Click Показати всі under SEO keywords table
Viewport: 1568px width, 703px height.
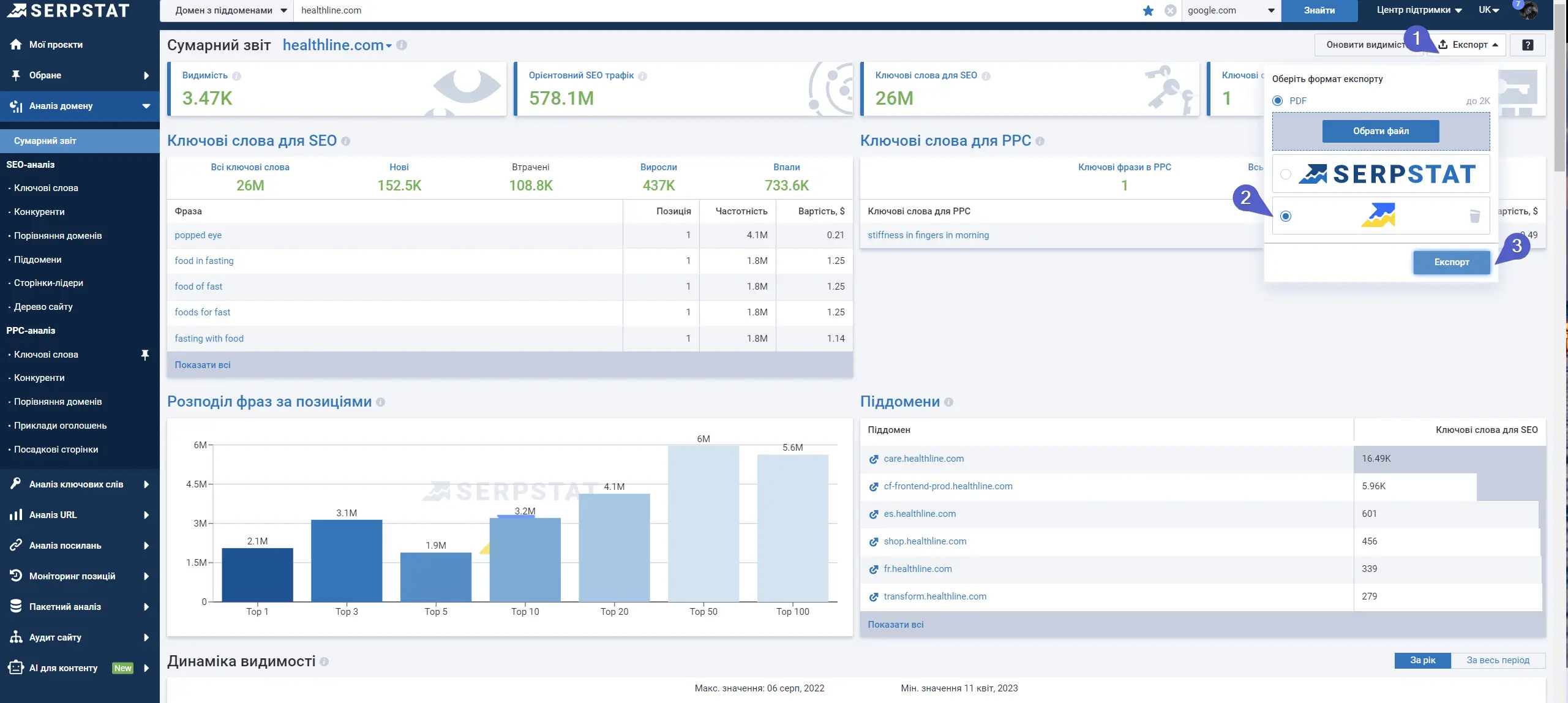click(203, 365)
